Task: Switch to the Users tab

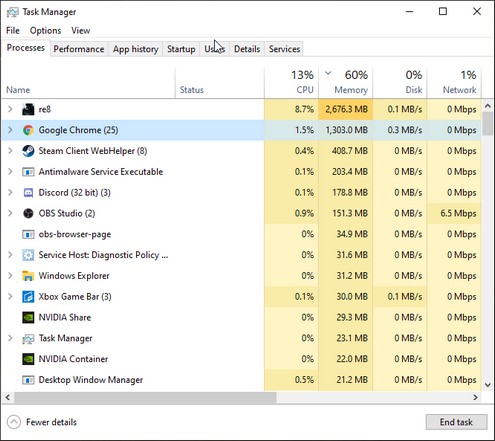Action: (215, 49)
